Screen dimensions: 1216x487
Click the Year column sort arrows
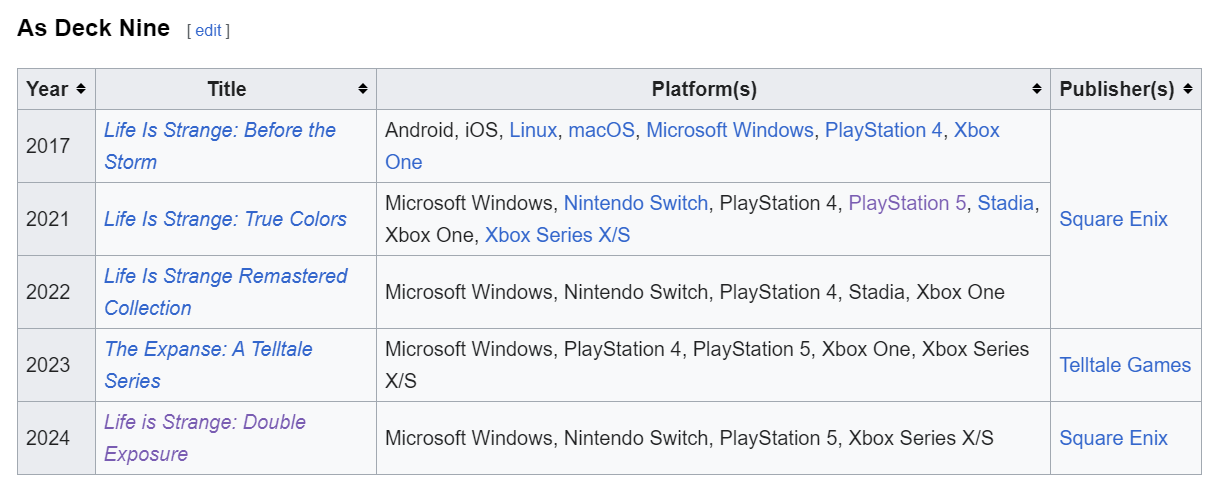(x=81, y=89)
